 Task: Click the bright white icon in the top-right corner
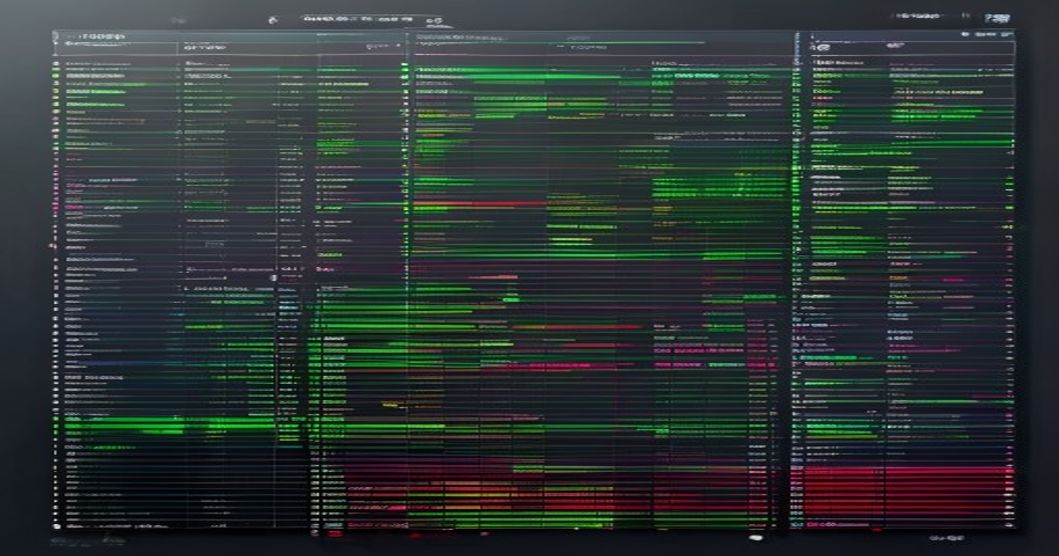[x=998, y=18]
